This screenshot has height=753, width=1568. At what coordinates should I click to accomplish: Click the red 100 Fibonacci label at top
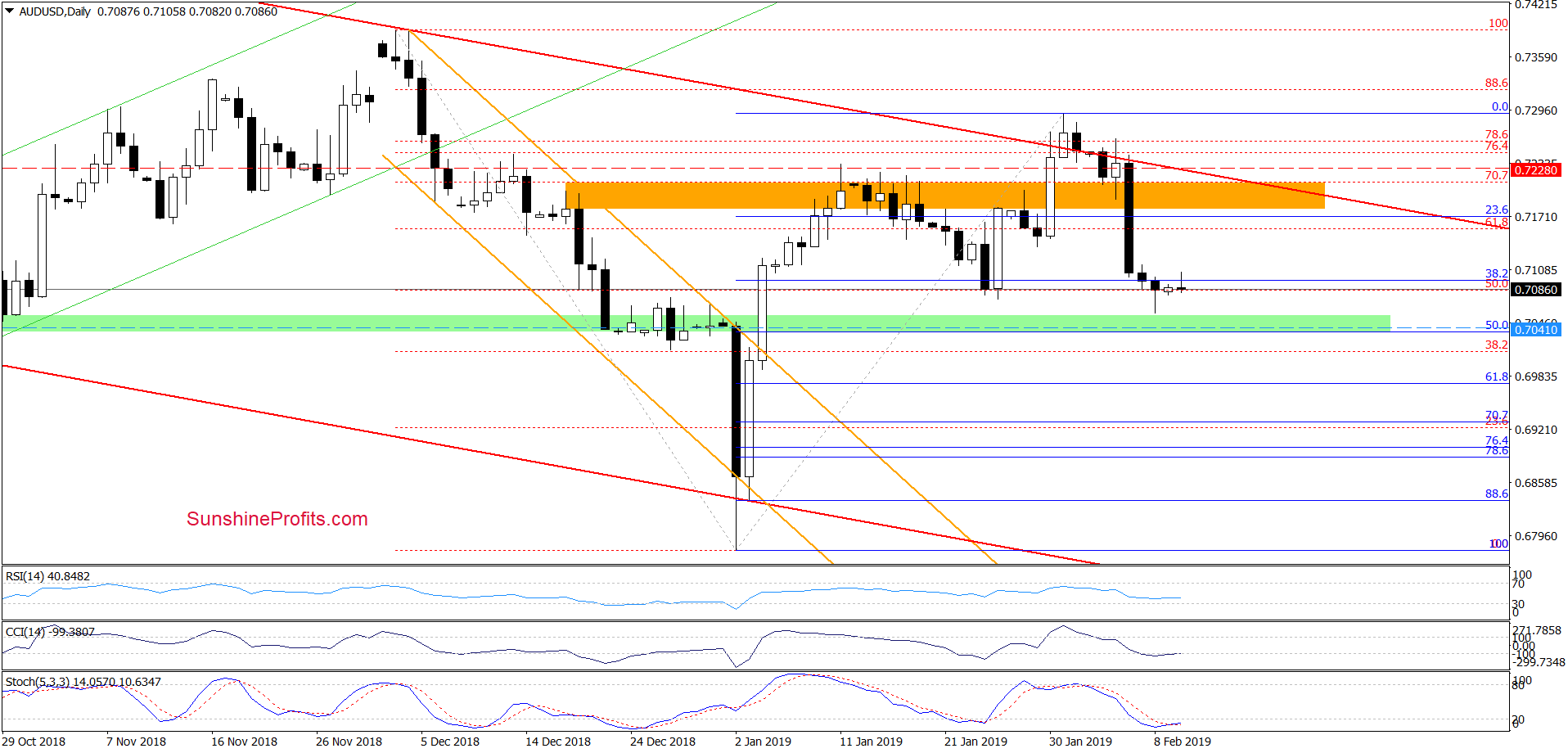click(x=1498, y=23)
